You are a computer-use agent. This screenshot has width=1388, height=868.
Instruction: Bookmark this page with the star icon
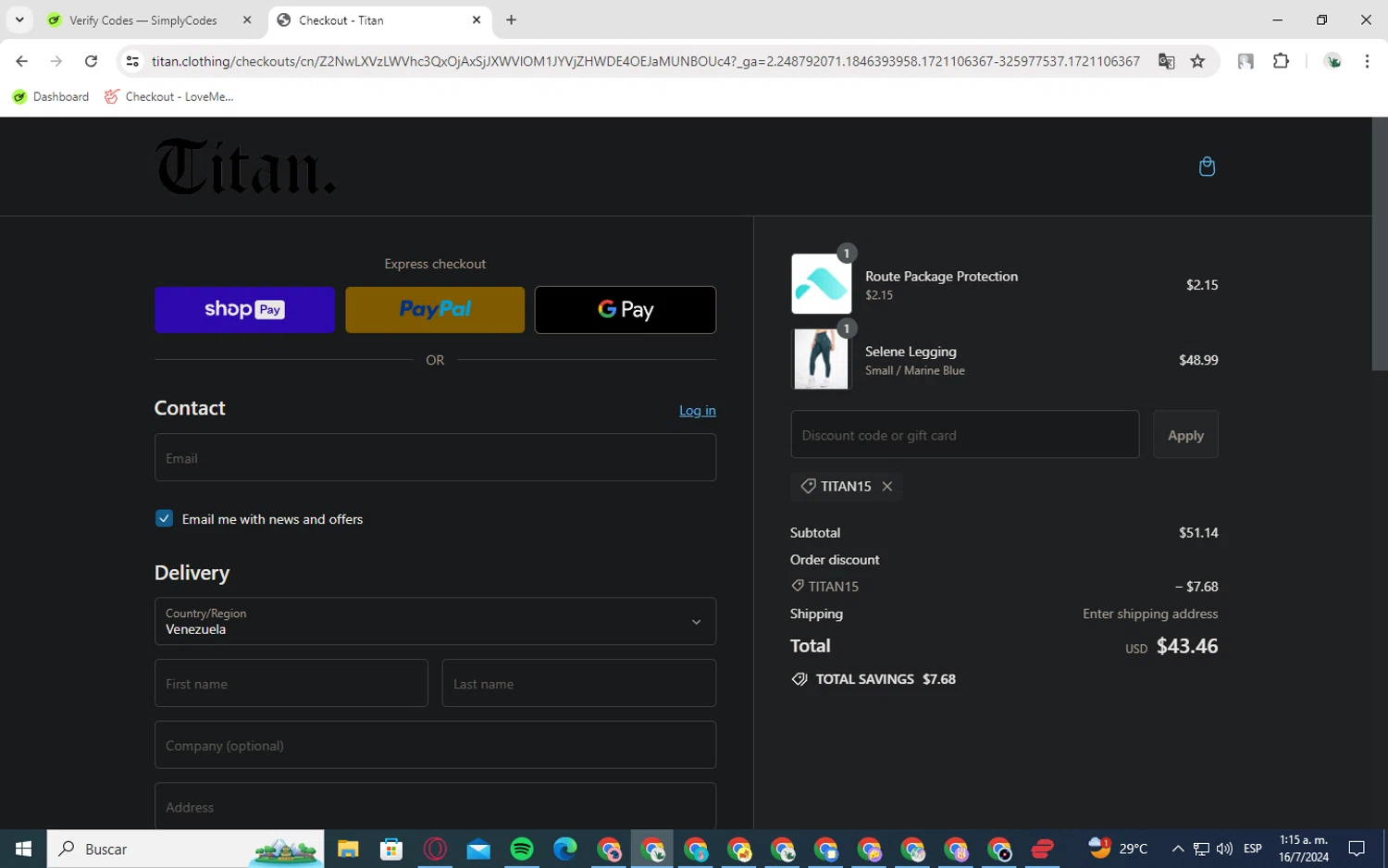1197,61
